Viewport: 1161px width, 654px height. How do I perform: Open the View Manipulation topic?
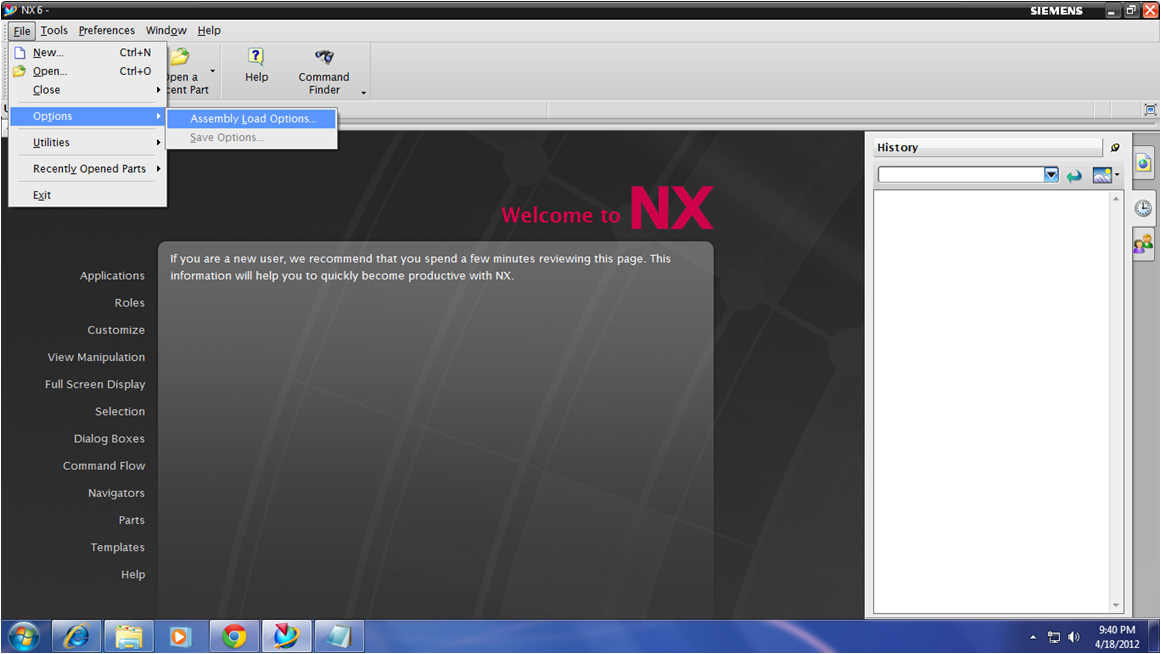[96, 357]
